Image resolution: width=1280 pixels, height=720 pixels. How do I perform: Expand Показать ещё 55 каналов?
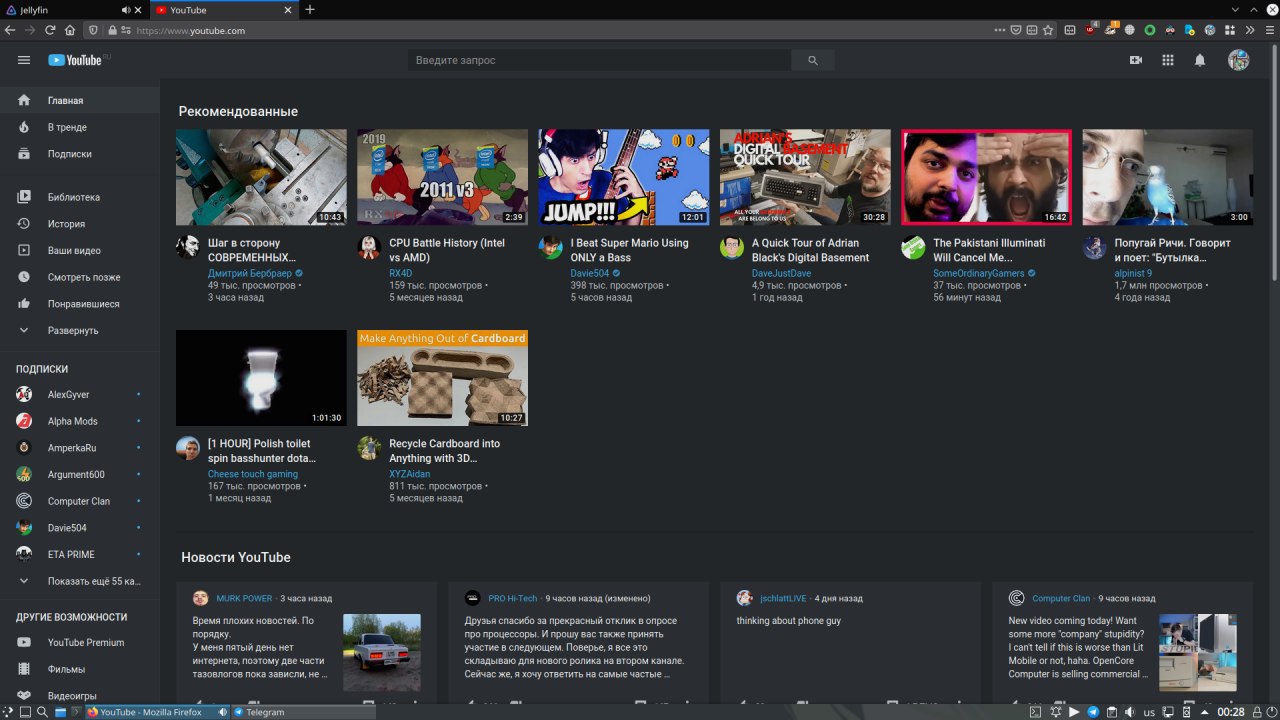[x=80, y=581]
